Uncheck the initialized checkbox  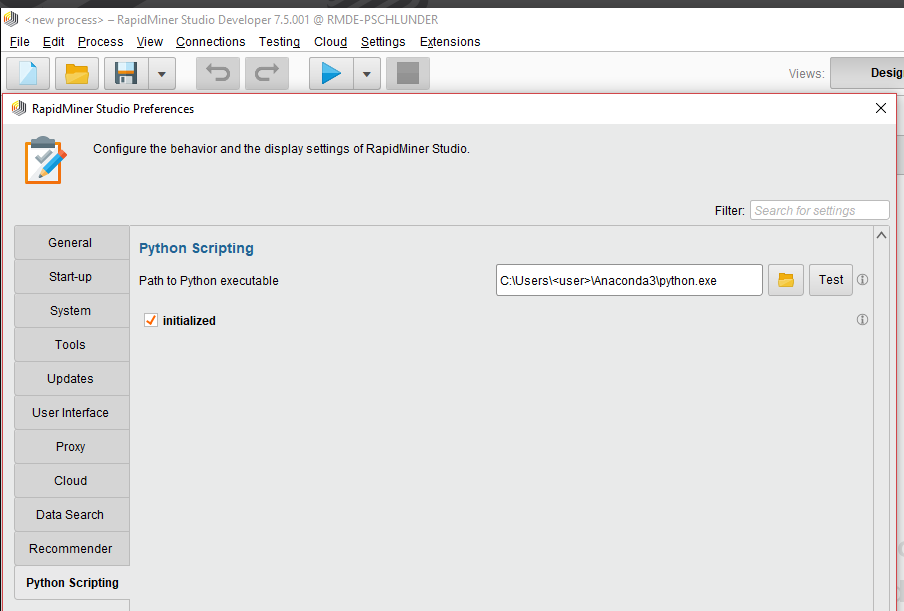[x=151, y=320]
